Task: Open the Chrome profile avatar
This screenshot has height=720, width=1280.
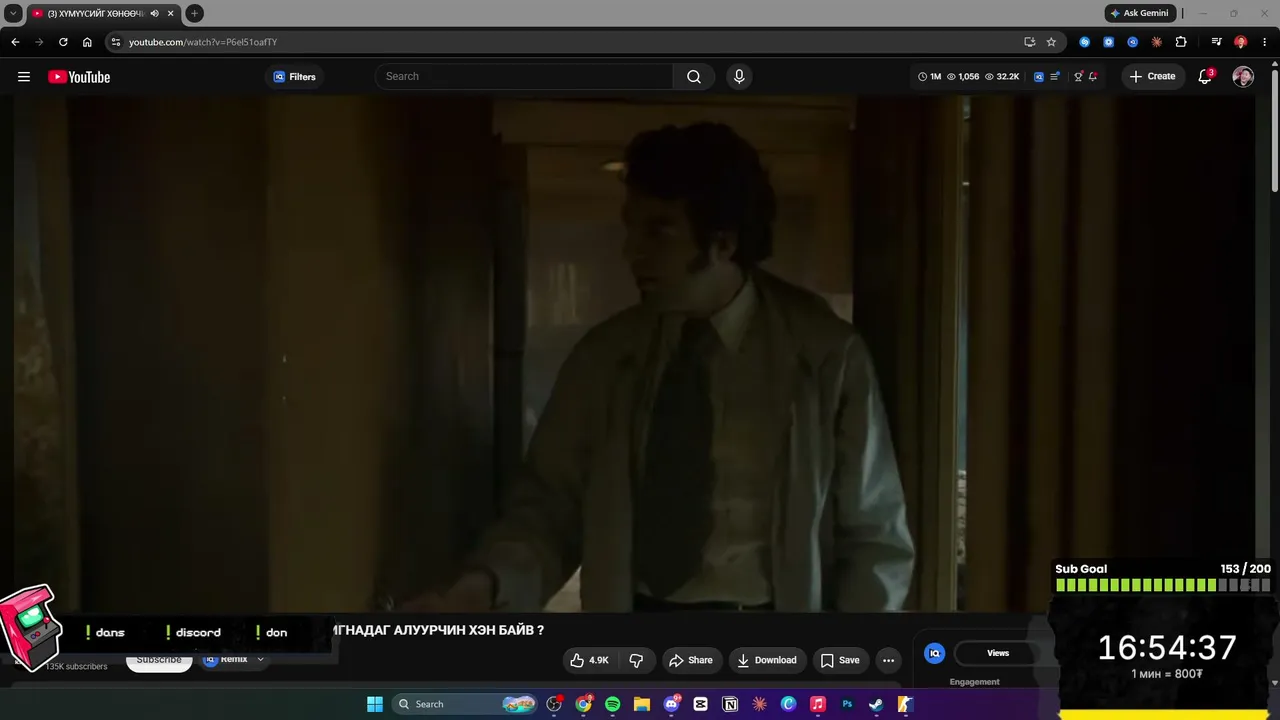Action: (x=1241, y=42)
